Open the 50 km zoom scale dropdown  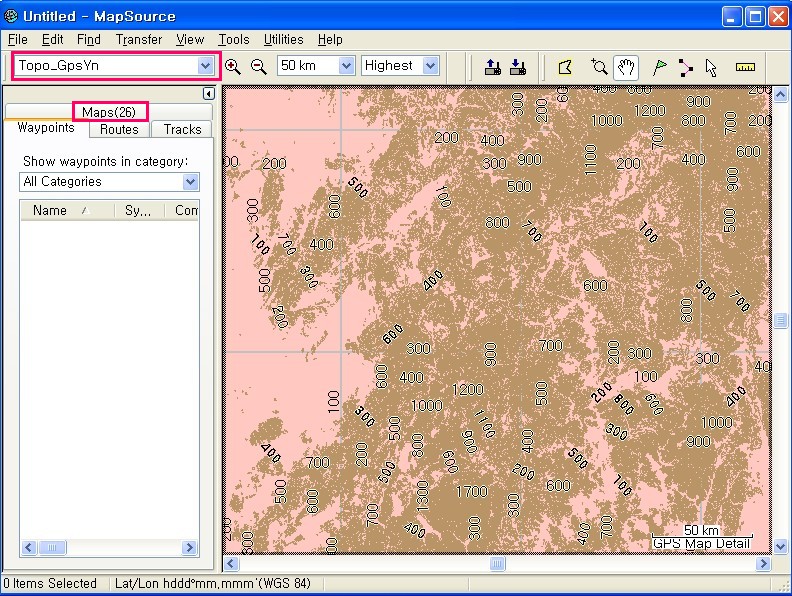pyautogui.click(x=346, y=66)
